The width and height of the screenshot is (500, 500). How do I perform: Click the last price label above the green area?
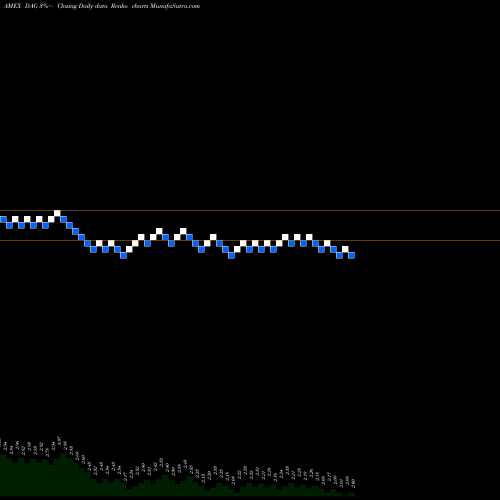tap(353, 483)
